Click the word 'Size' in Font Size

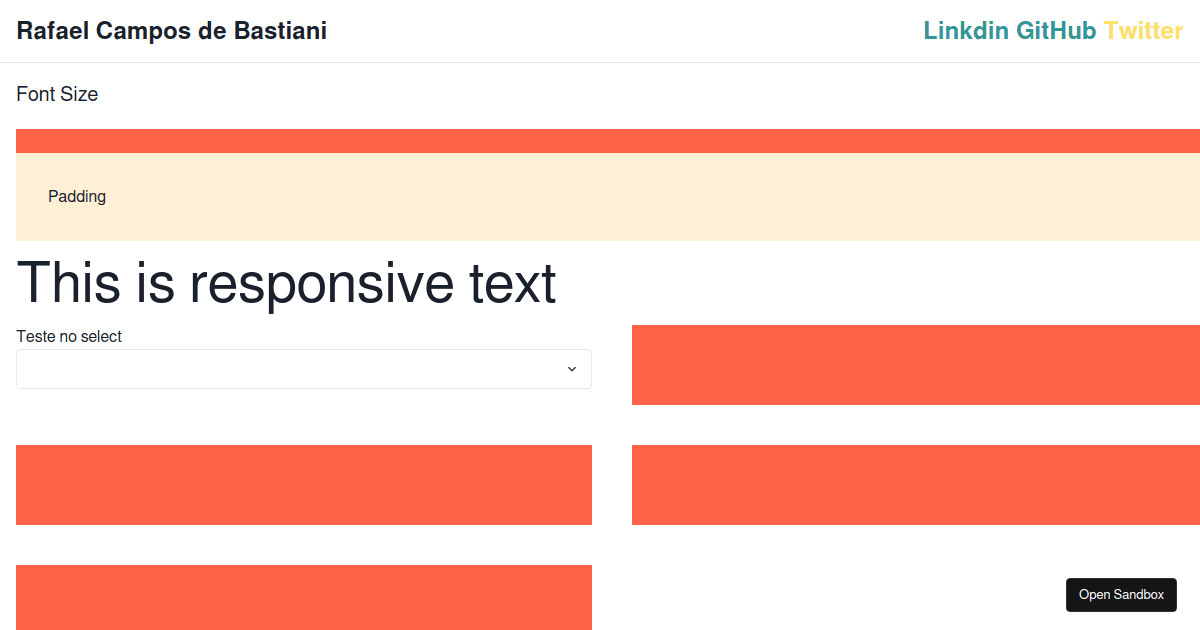tap(79, 95)
